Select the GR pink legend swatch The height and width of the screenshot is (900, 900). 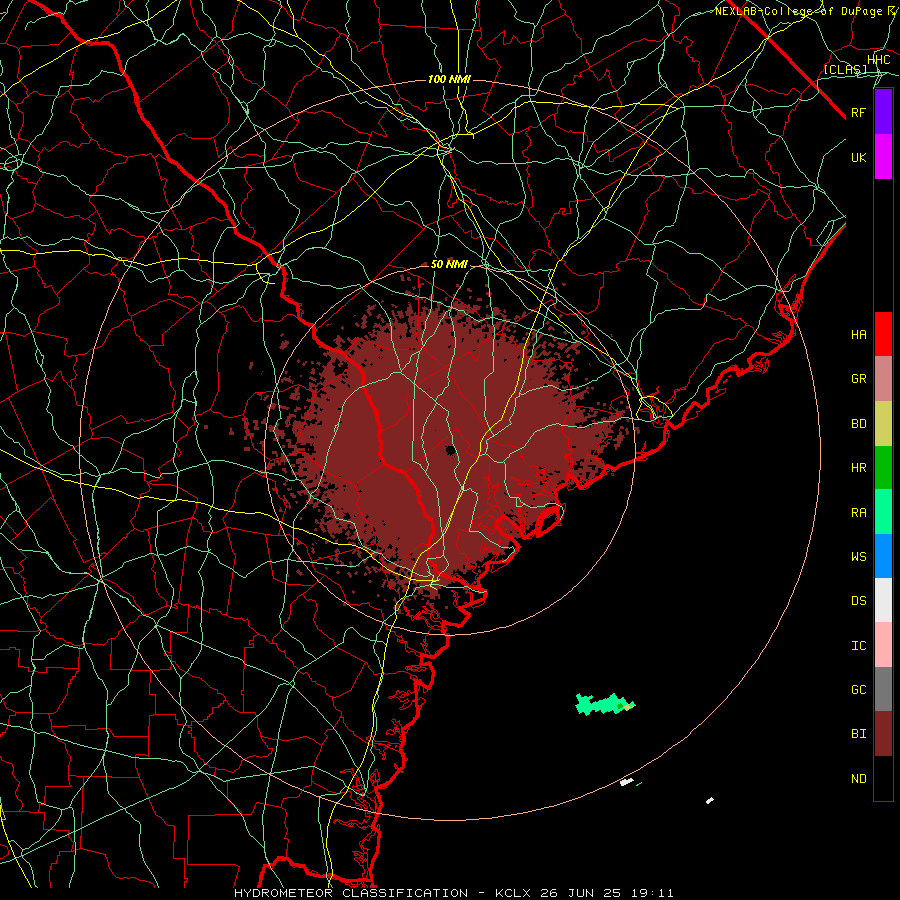883,379
